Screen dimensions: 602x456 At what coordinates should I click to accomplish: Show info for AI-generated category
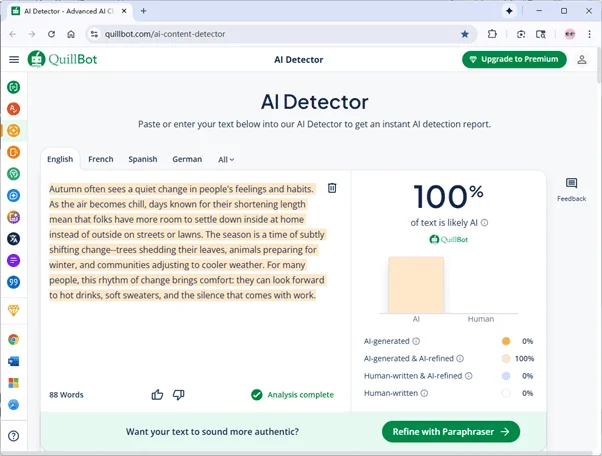tap(416, 341)
